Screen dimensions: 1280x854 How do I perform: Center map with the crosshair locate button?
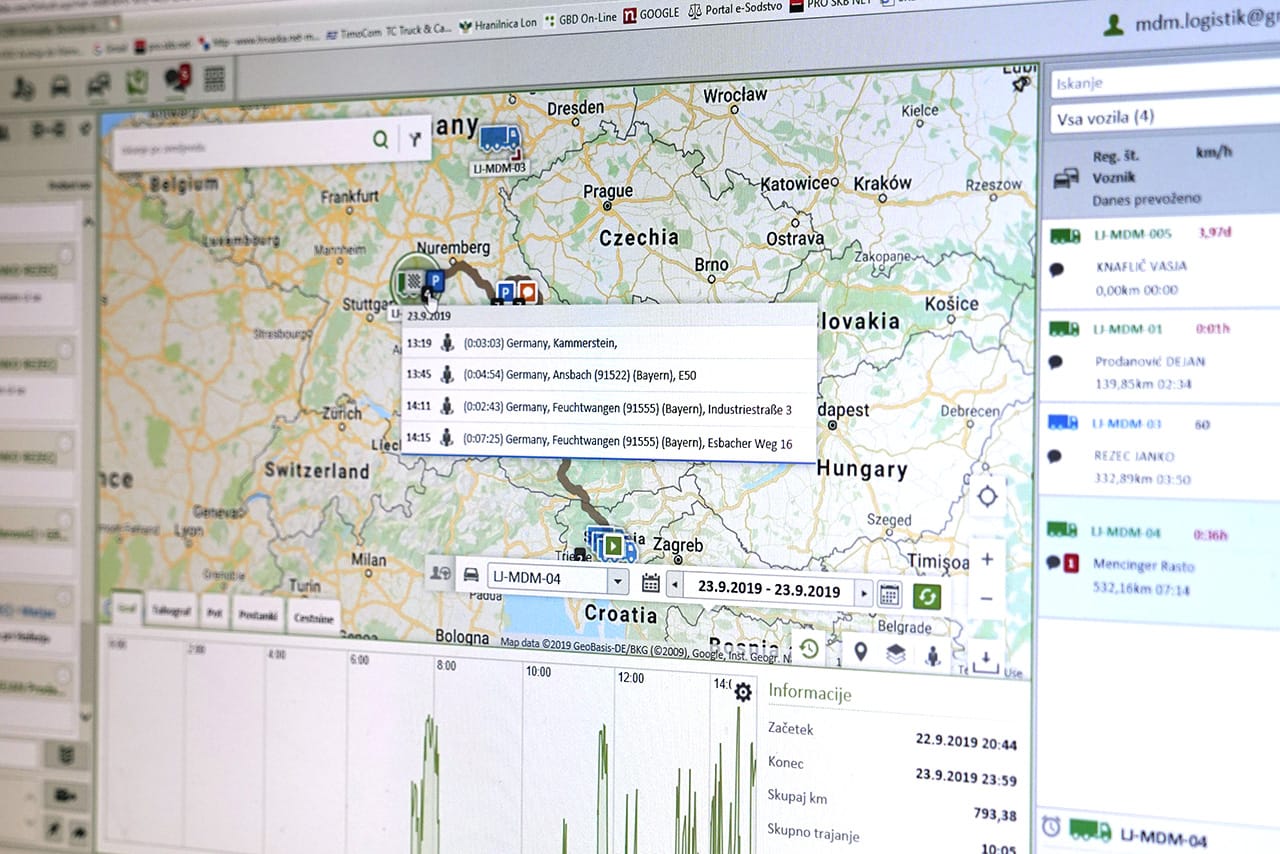988,496
